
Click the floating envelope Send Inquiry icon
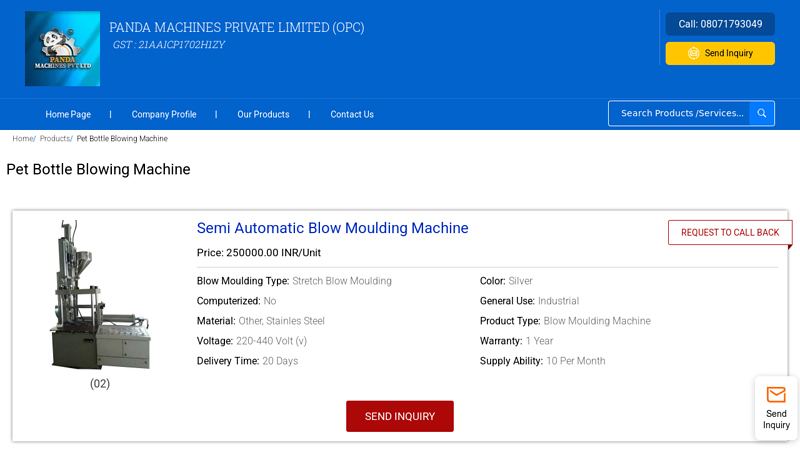(776, 395)
